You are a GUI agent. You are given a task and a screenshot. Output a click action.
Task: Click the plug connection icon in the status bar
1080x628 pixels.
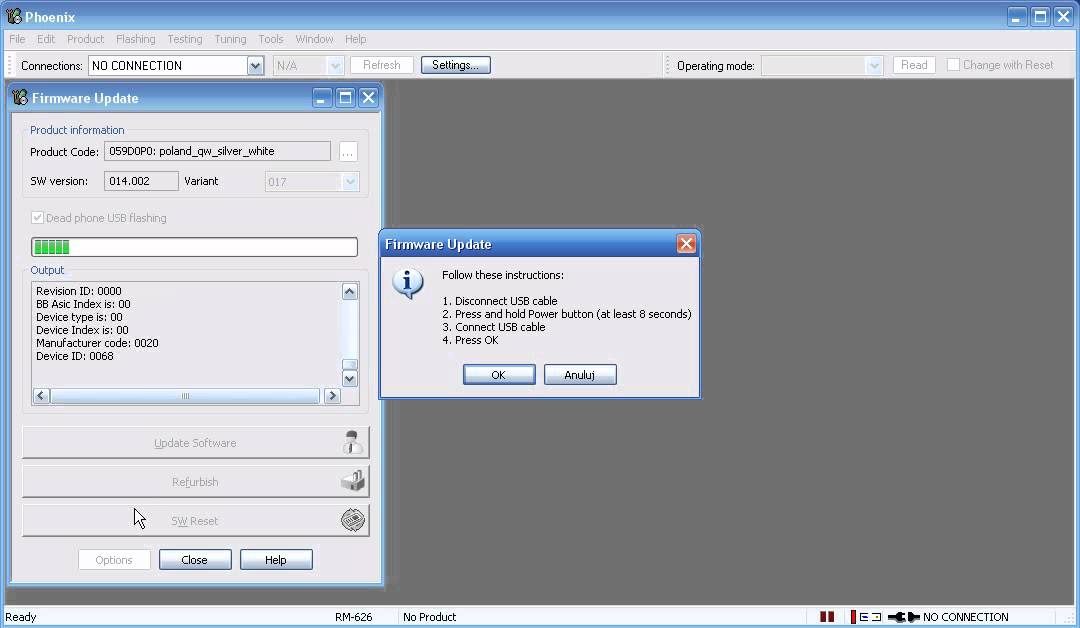tap(903, 617)
